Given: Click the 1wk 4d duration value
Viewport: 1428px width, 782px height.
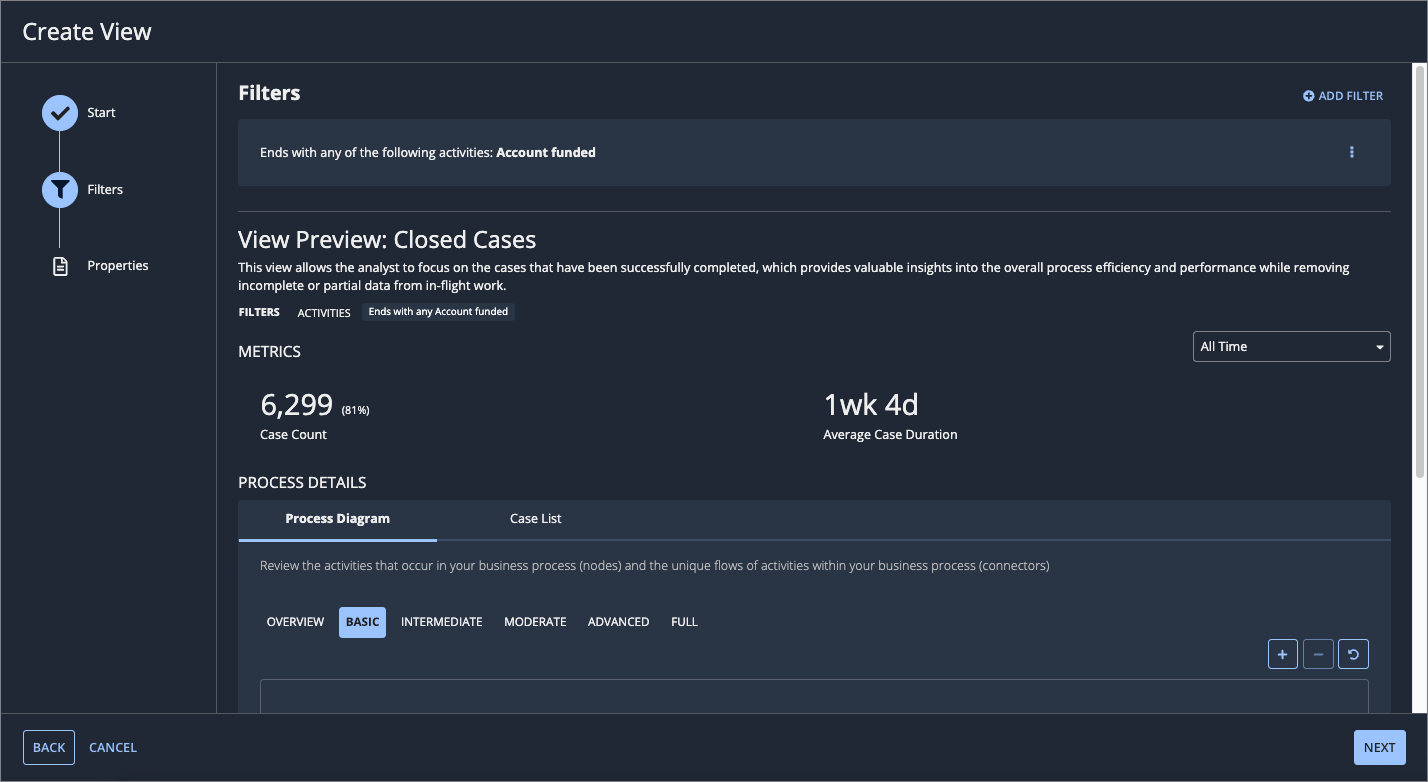Looking at the screenshot, I should 871,405.
